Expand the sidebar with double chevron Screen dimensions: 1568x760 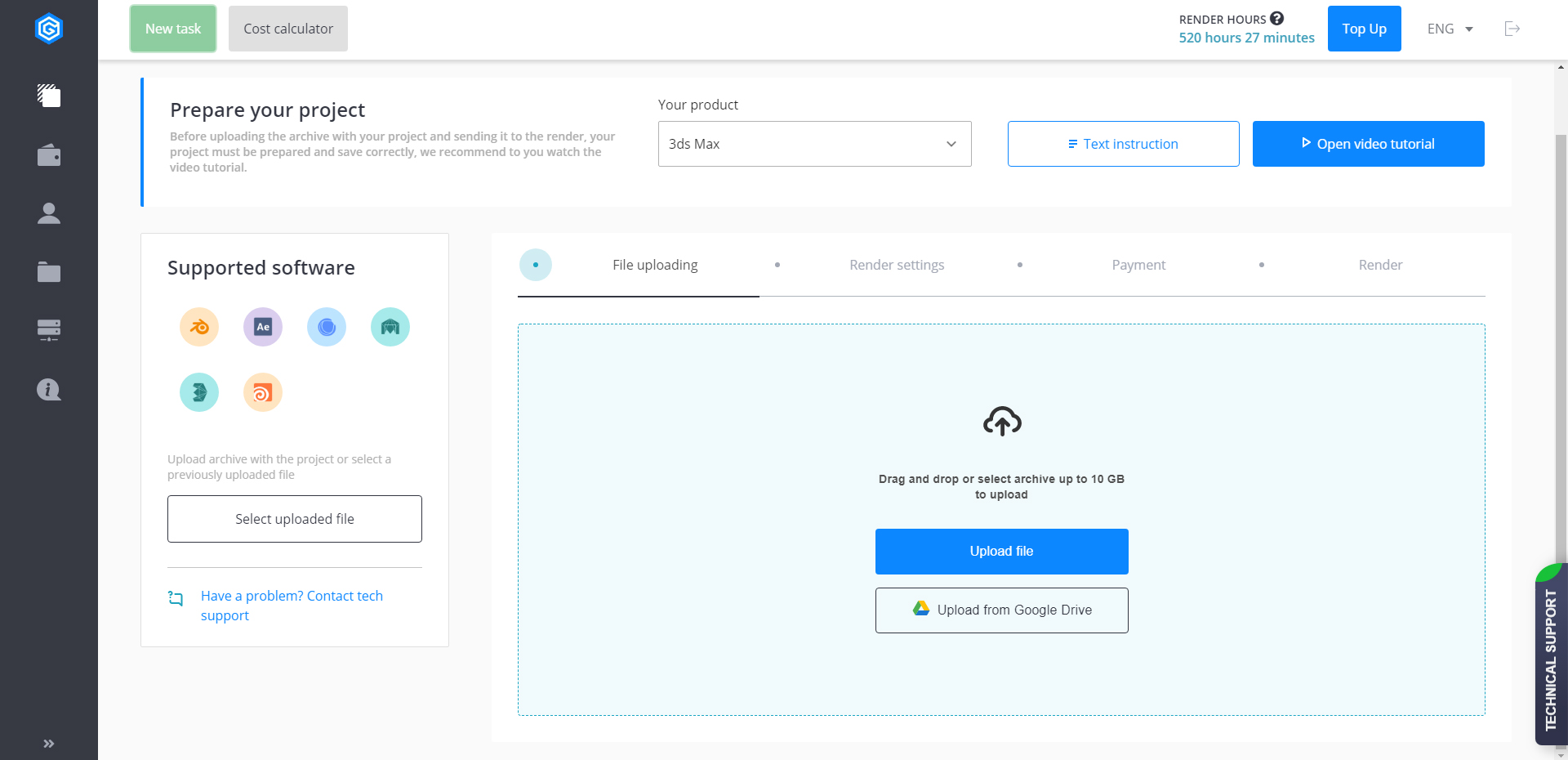(x=49, y=744)
